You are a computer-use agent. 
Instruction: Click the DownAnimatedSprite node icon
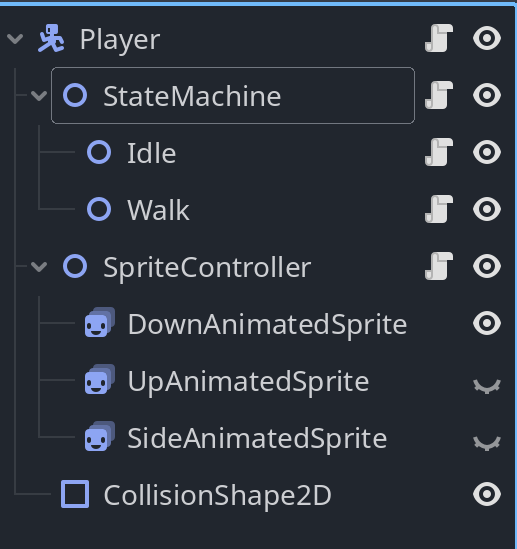pos(100,323)
